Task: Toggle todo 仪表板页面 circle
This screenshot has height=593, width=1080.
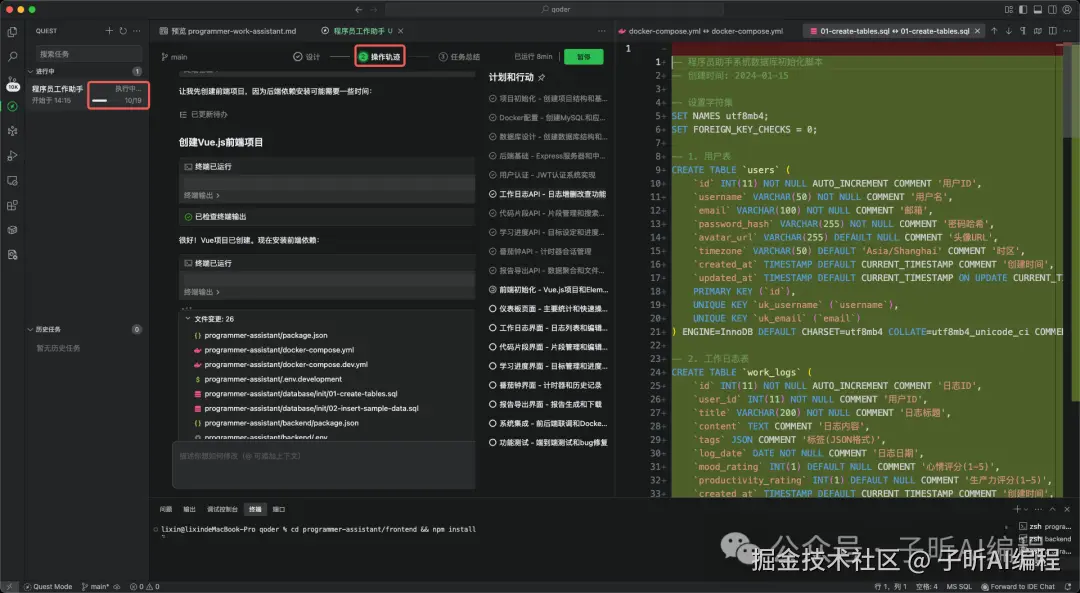Action: [492, 309]
